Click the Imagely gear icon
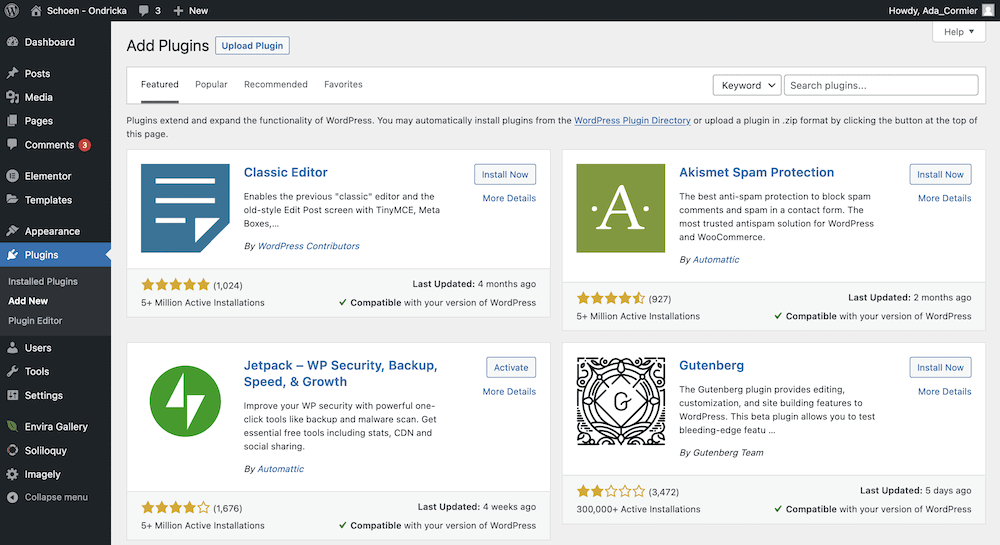The image size is (1000, 545). point(12,474)
